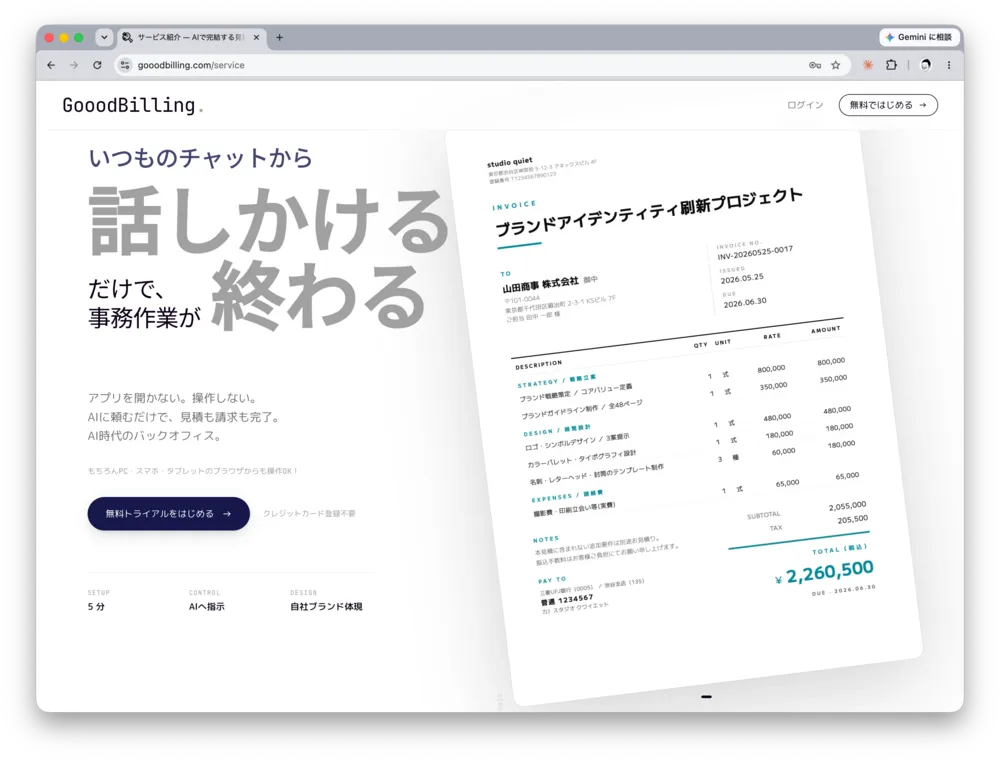
Task: Open the Extensions puzzle icon
Action: pos(892,65)
